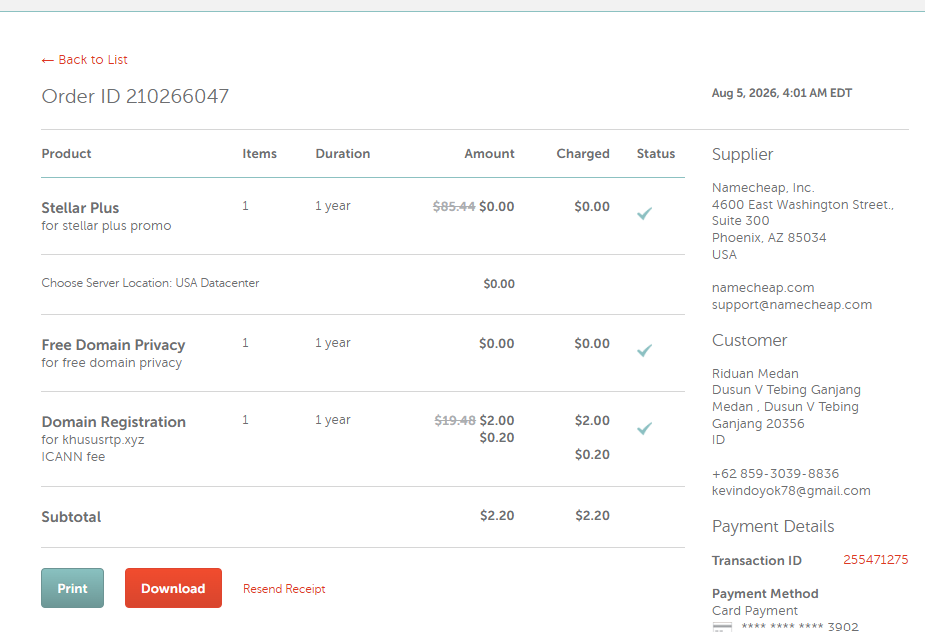Click the Items column header
The width and height of the screenshot is (925, 632).
tap(260, 153)
